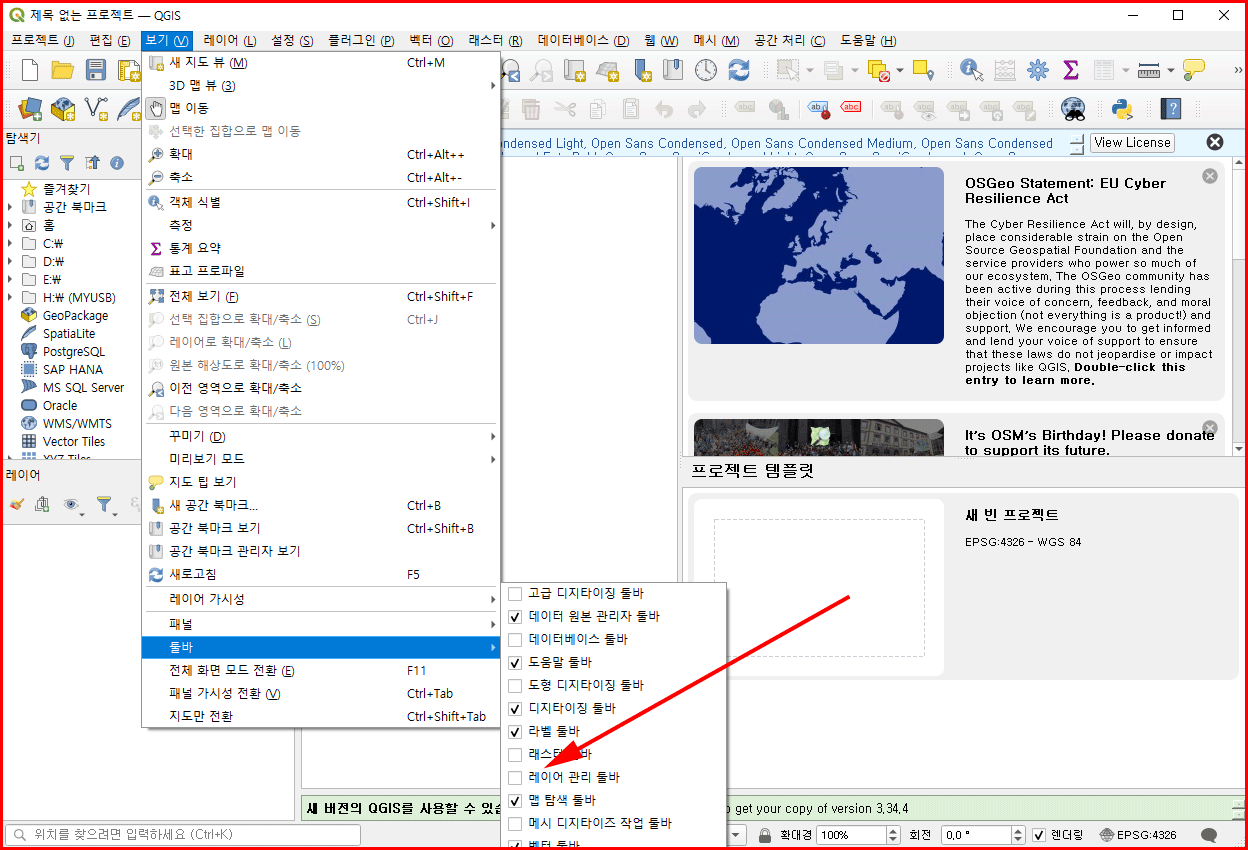The image size is (1248, 850).
Task: Click the toolbar Refresh map icon
Action: (739, 70)
